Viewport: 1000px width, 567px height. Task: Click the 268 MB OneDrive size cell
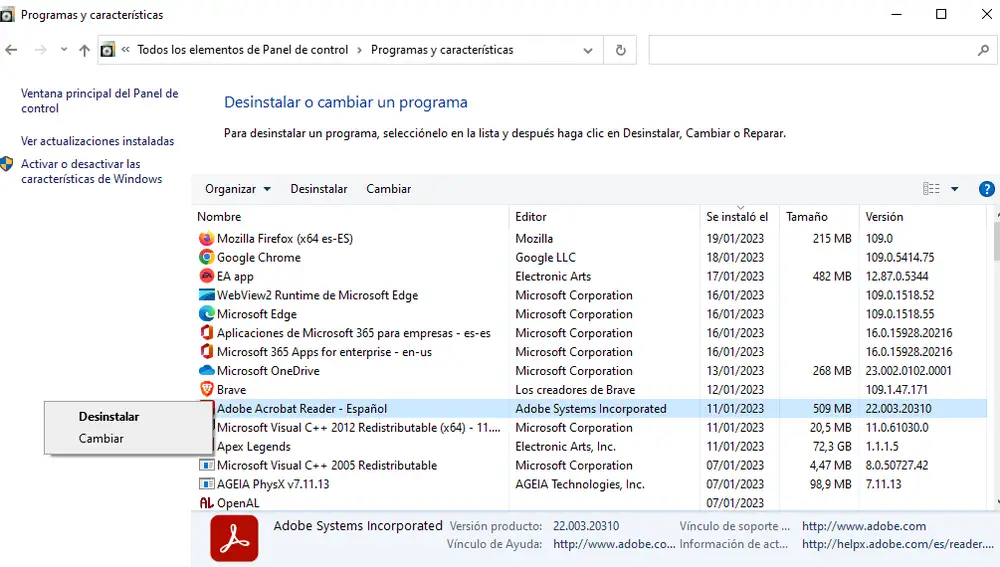[832, 371]
